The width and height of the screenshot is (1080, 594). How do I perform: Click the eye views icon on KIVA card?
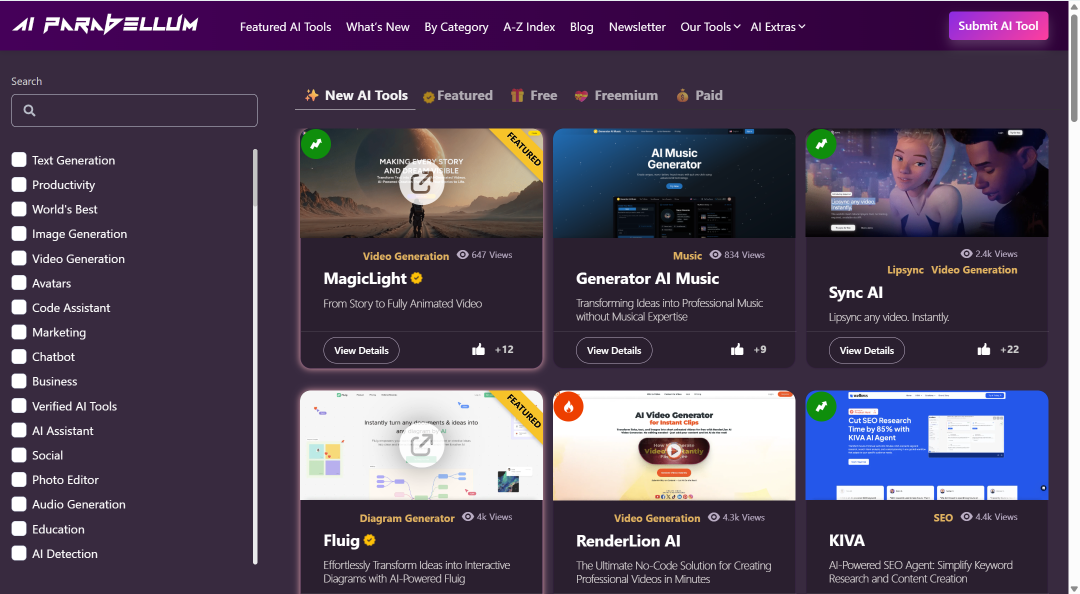[966, 517]
